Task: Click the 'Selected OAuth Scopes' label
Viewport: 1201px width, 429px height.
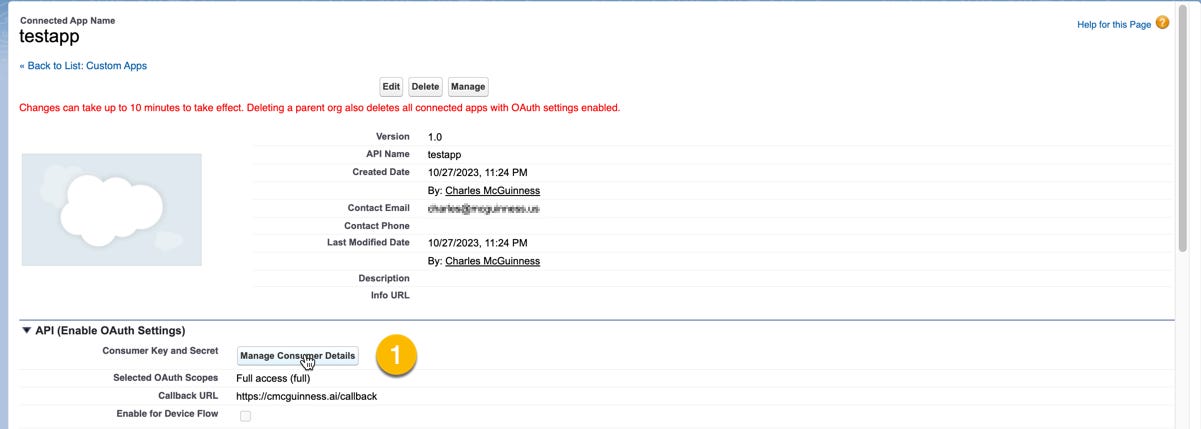Action: (x=165, y=378)
